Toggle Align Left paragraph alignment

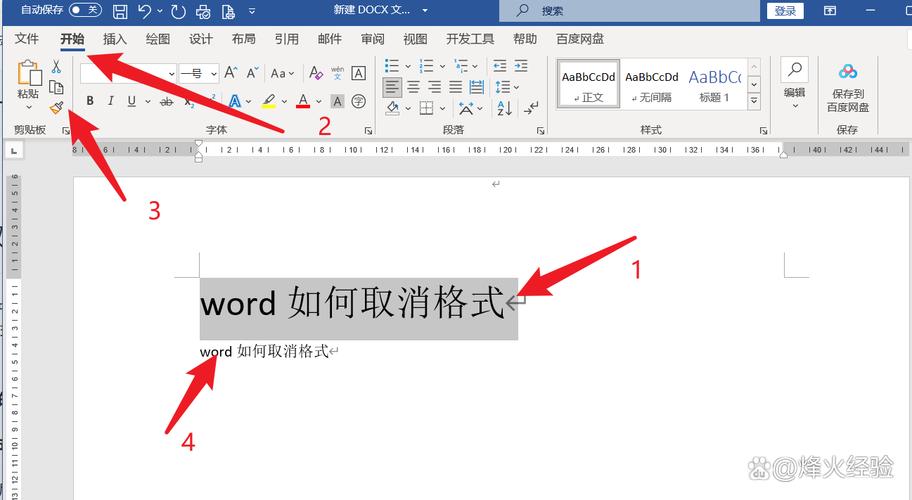point(392,87)
